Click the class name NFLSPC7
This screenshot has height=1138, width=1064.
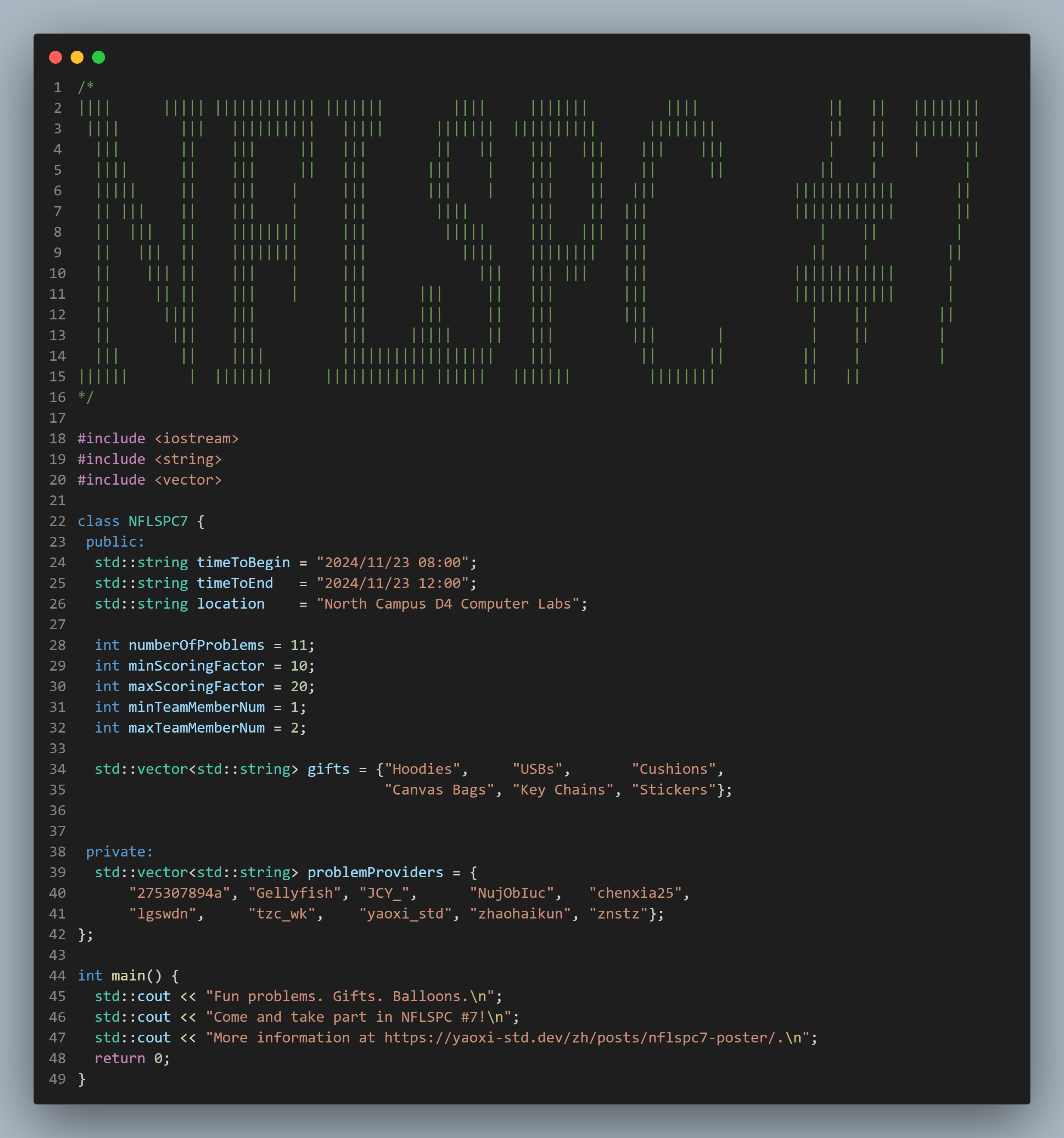click(x=158, y=521)
